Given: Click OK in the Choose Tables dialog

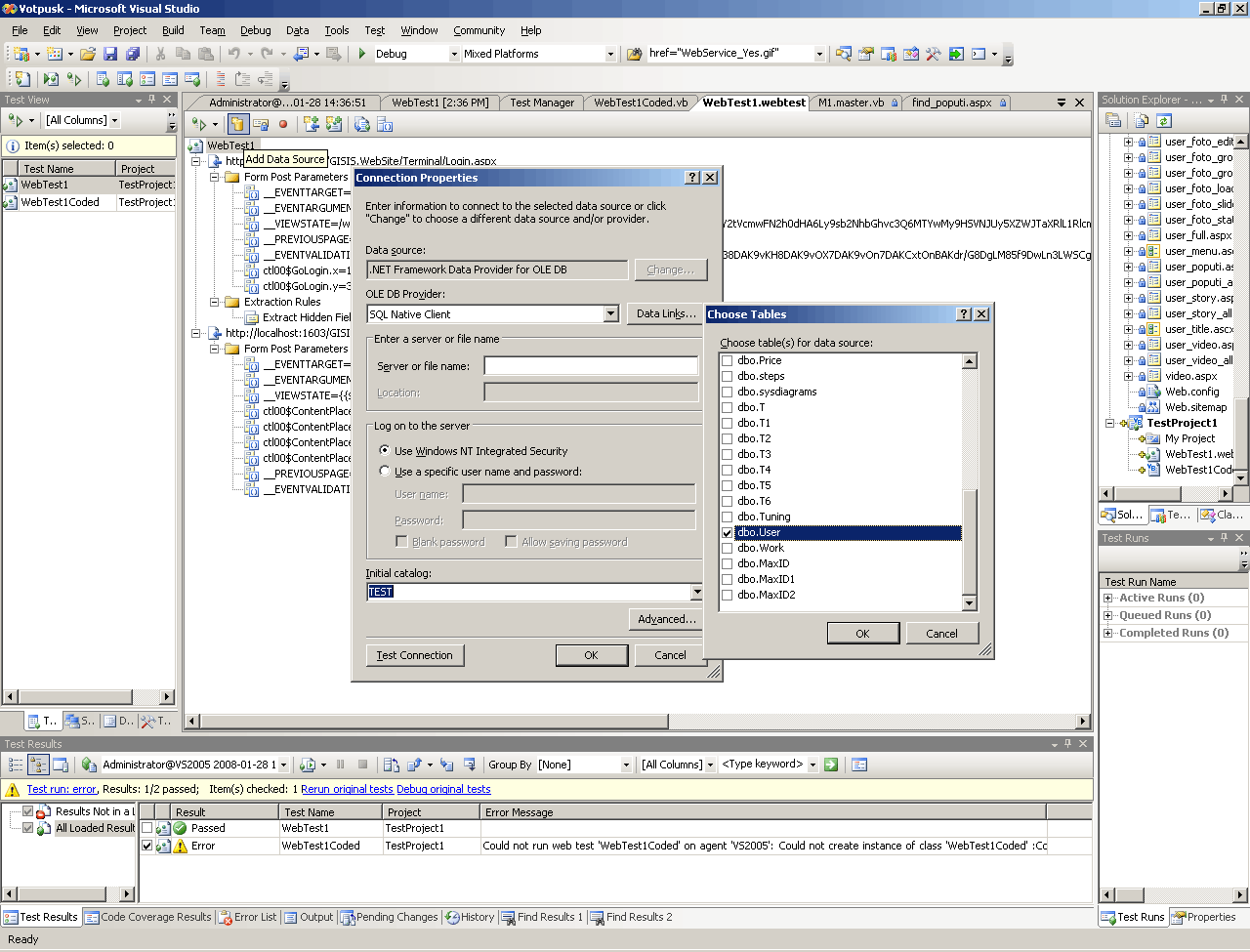Looking at the screenshot, I should pos(862,634).
